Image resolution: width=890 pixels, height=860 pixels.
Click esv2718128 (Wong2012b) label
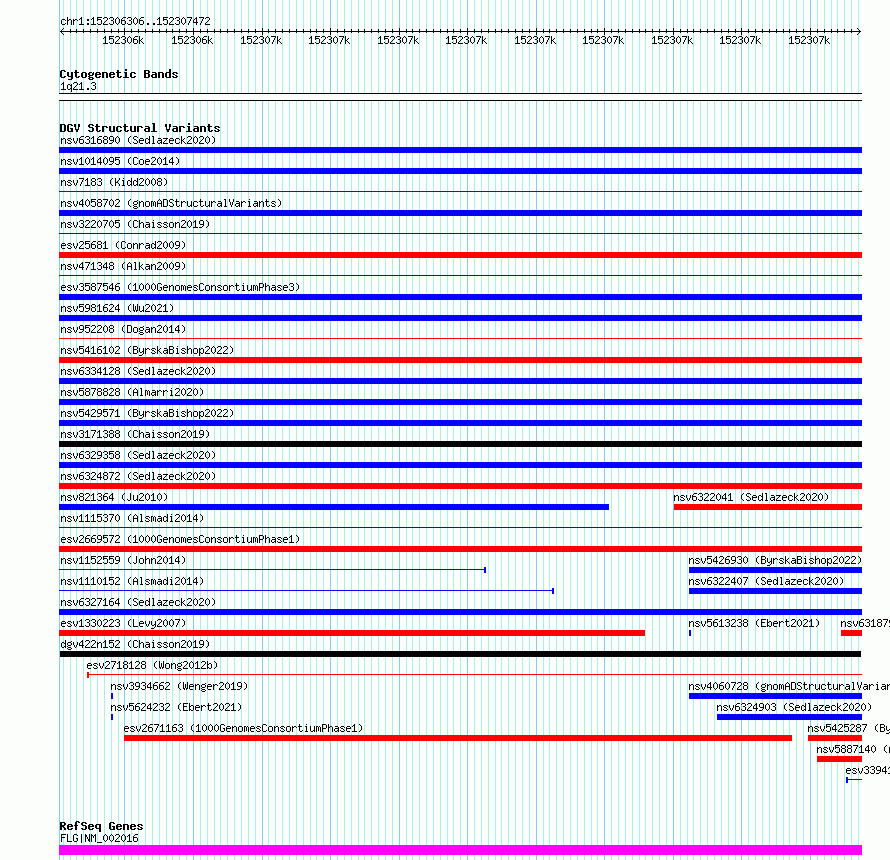[x=152, y=665]
